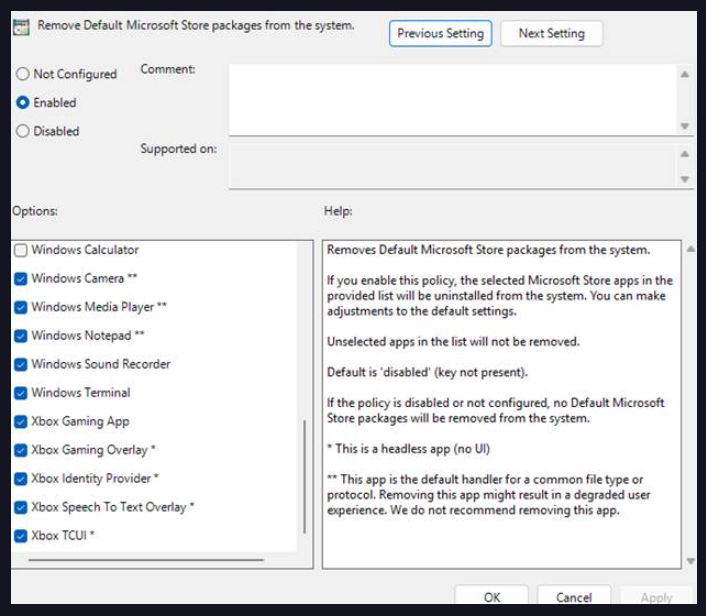706x616 pixels.
Task: Uncheck the Xbox TCUI checkbox
Action: (x=21, y=536)
